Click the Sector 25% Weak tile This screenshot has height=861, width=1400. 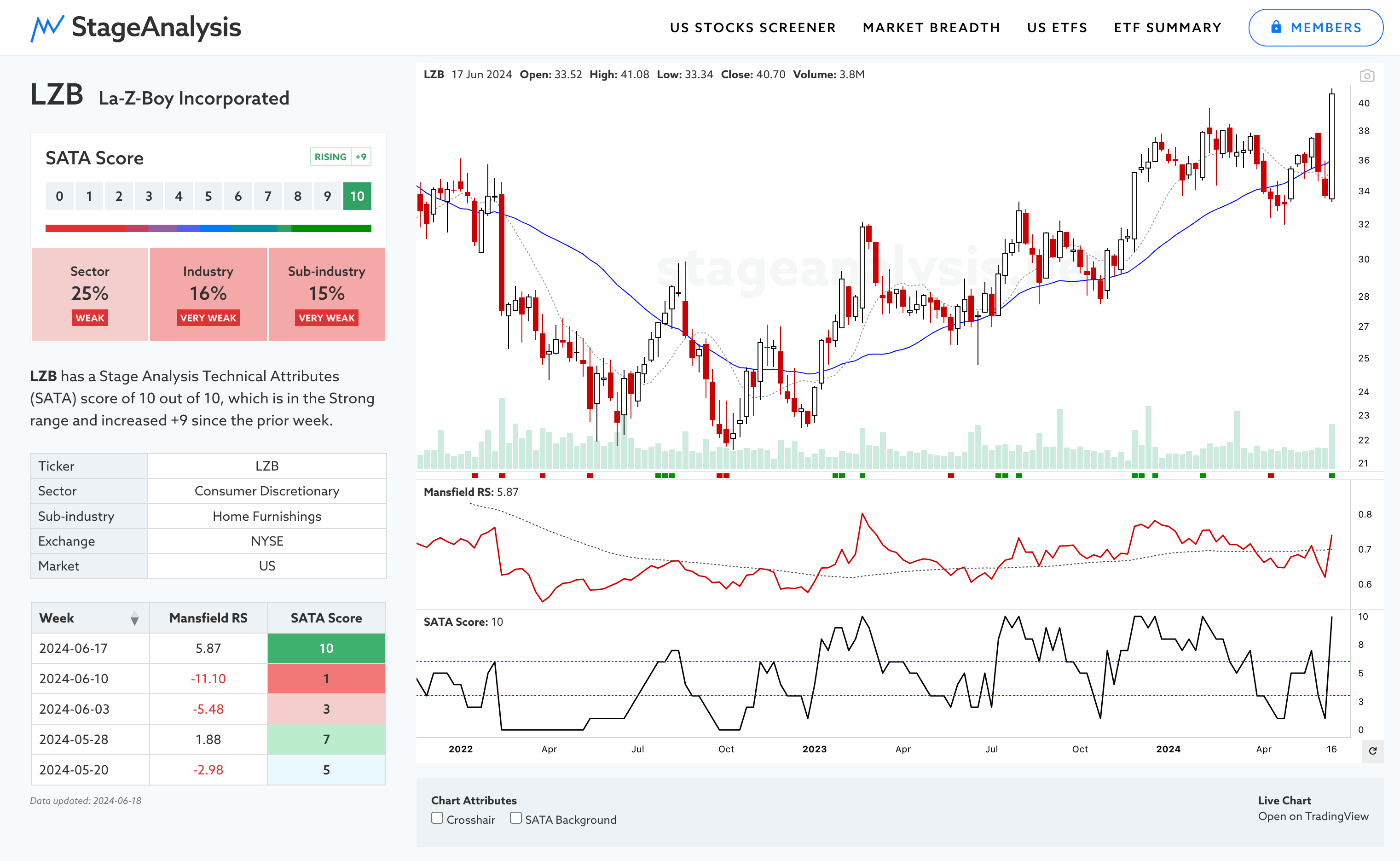click(90, 294)
